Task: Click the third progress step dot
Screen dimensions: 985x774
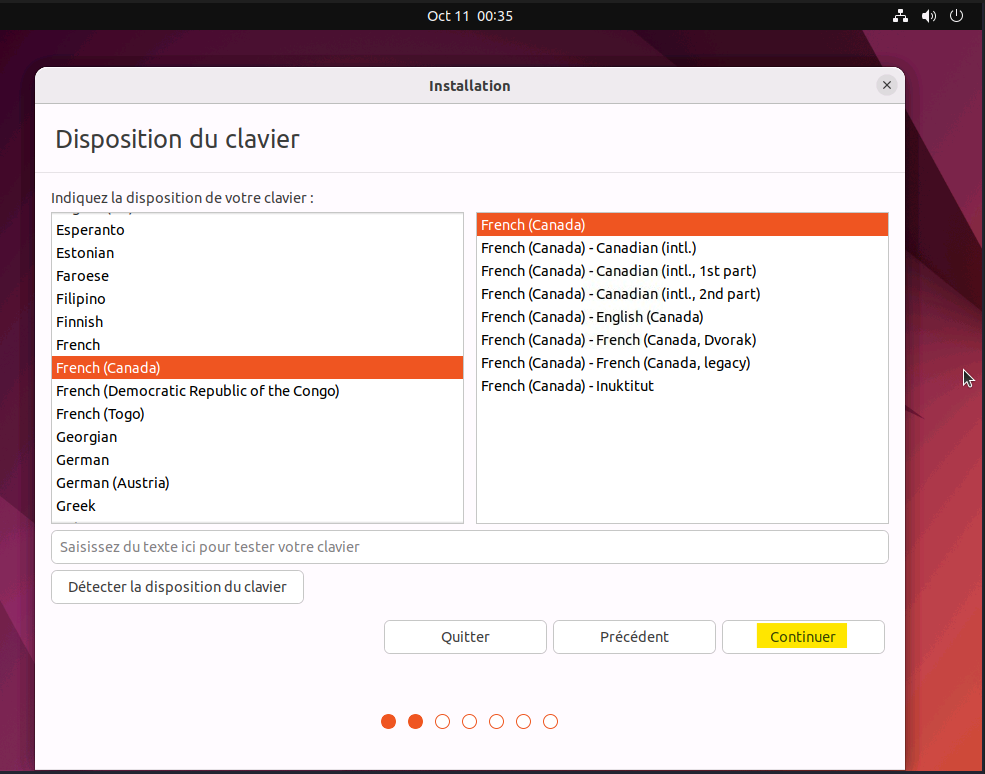Action: 443,722
